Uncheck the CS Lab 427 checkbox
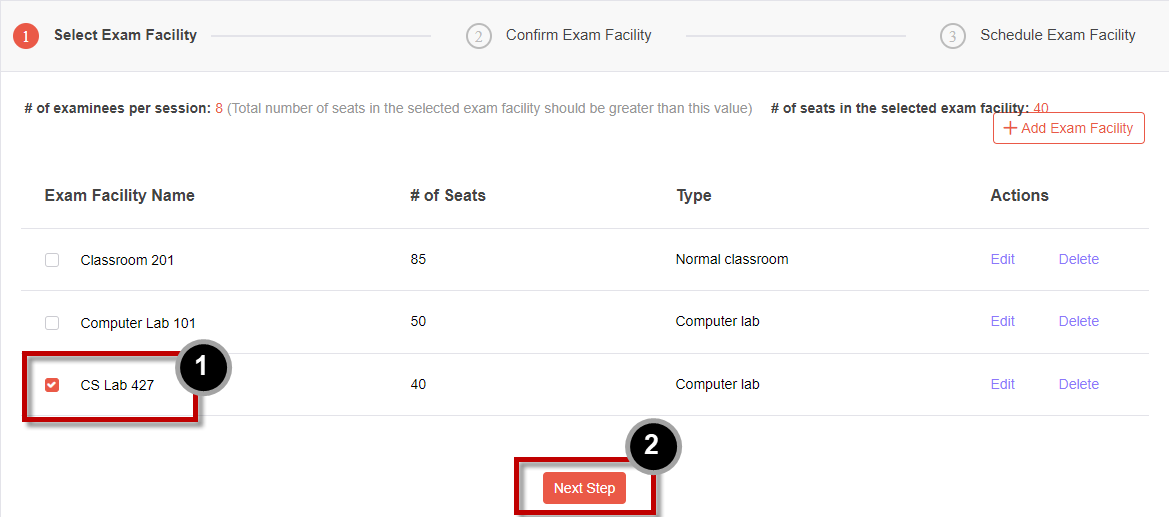Screen dimensions: 1169x517 pos(52,385)
